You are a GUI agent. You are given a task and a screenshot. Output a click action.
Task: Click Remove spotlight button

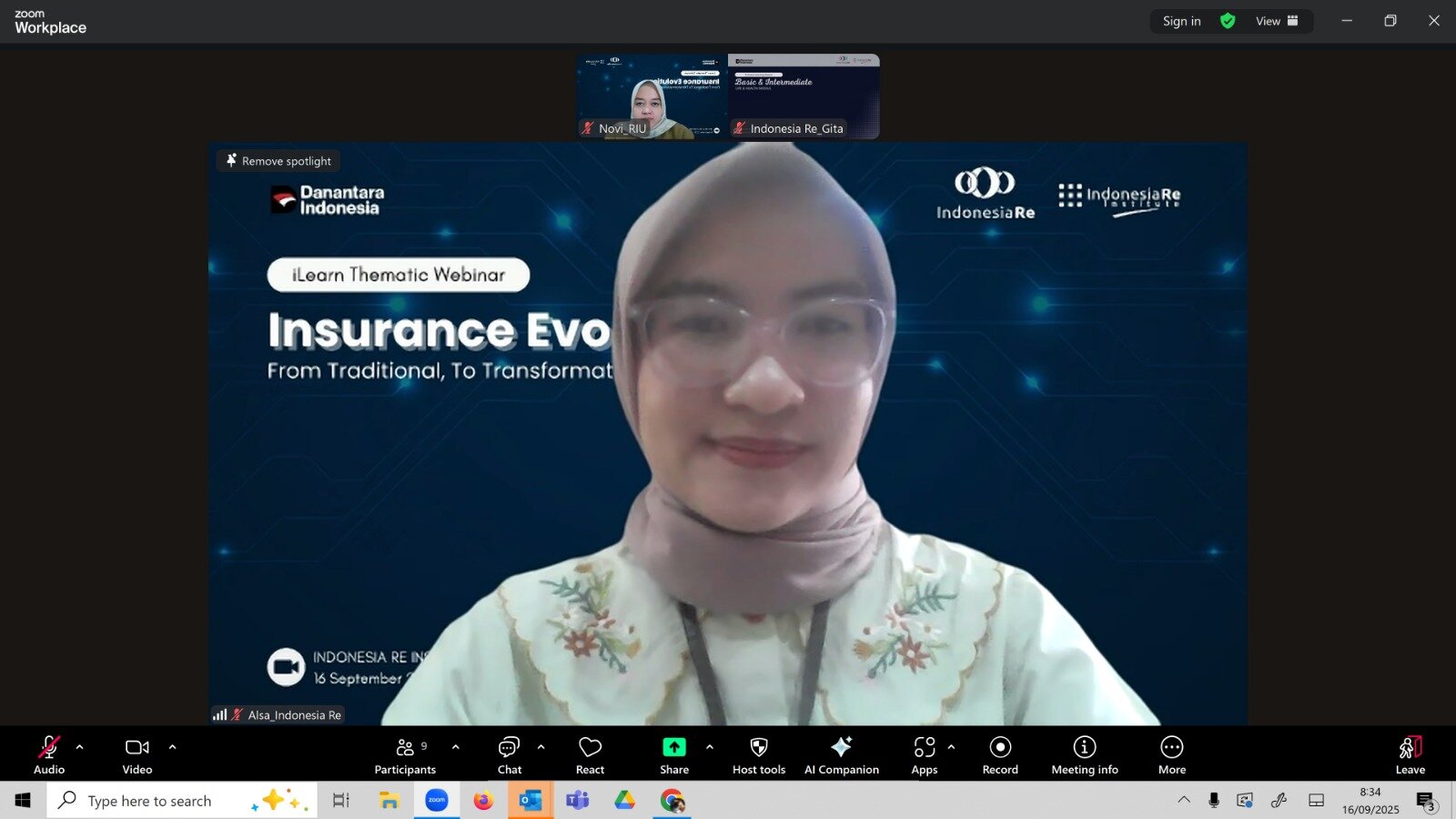(278, 161)
